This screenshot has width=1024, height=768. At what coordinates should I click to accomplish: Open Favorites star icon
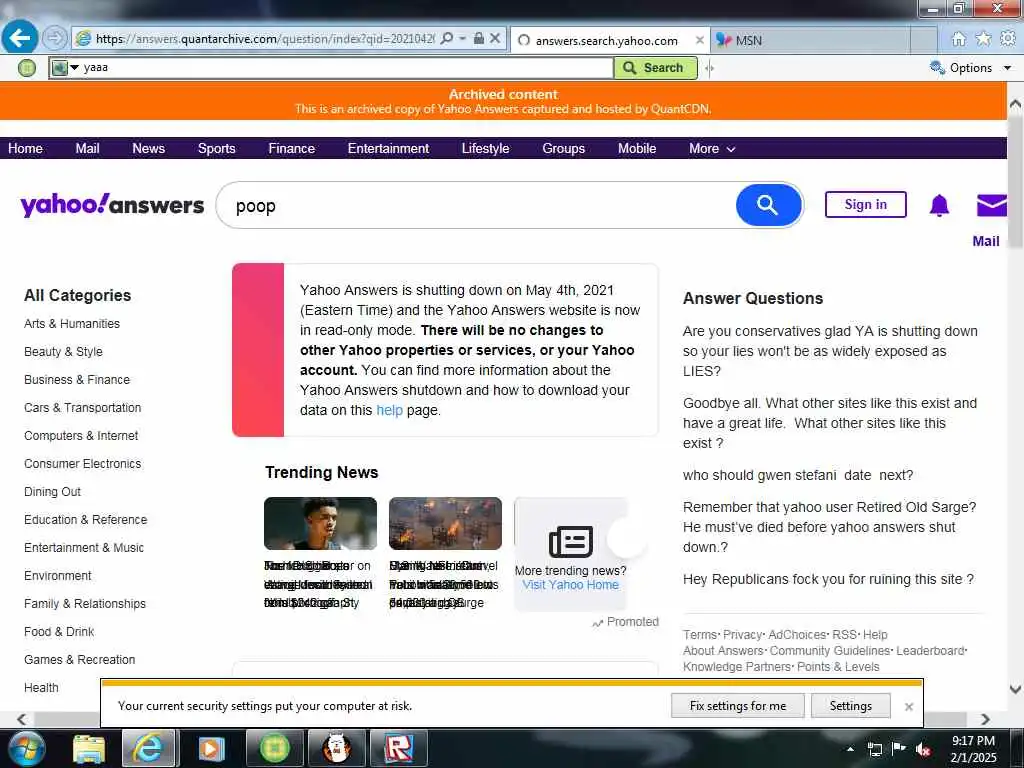click(983, 39)
